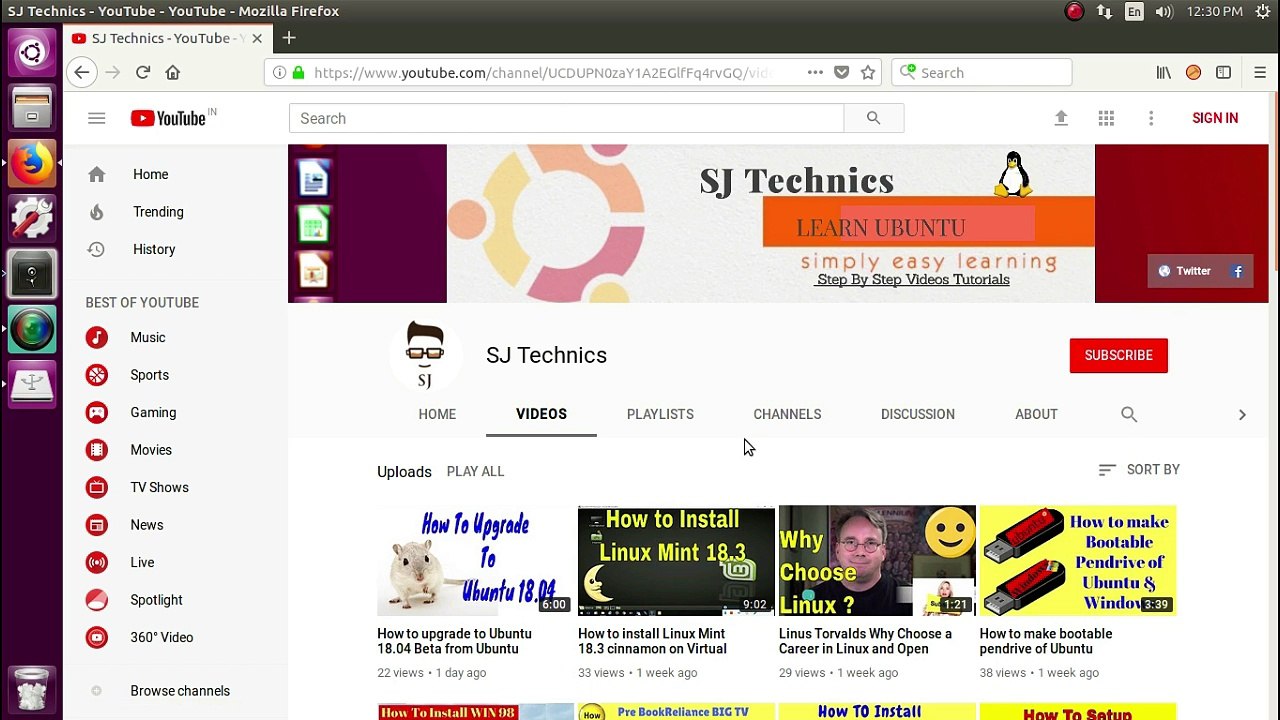Viewport: 1280px width, 720px height.
Task: Open the network connection indicator
Action: (1104, 11)
